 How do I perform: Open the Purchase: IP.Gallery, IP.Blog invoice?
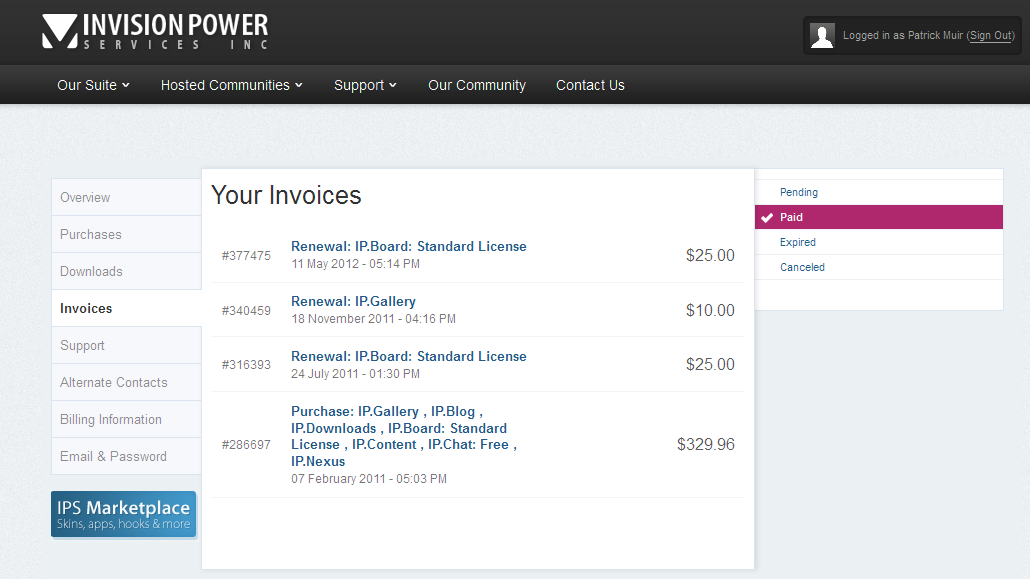404,436
